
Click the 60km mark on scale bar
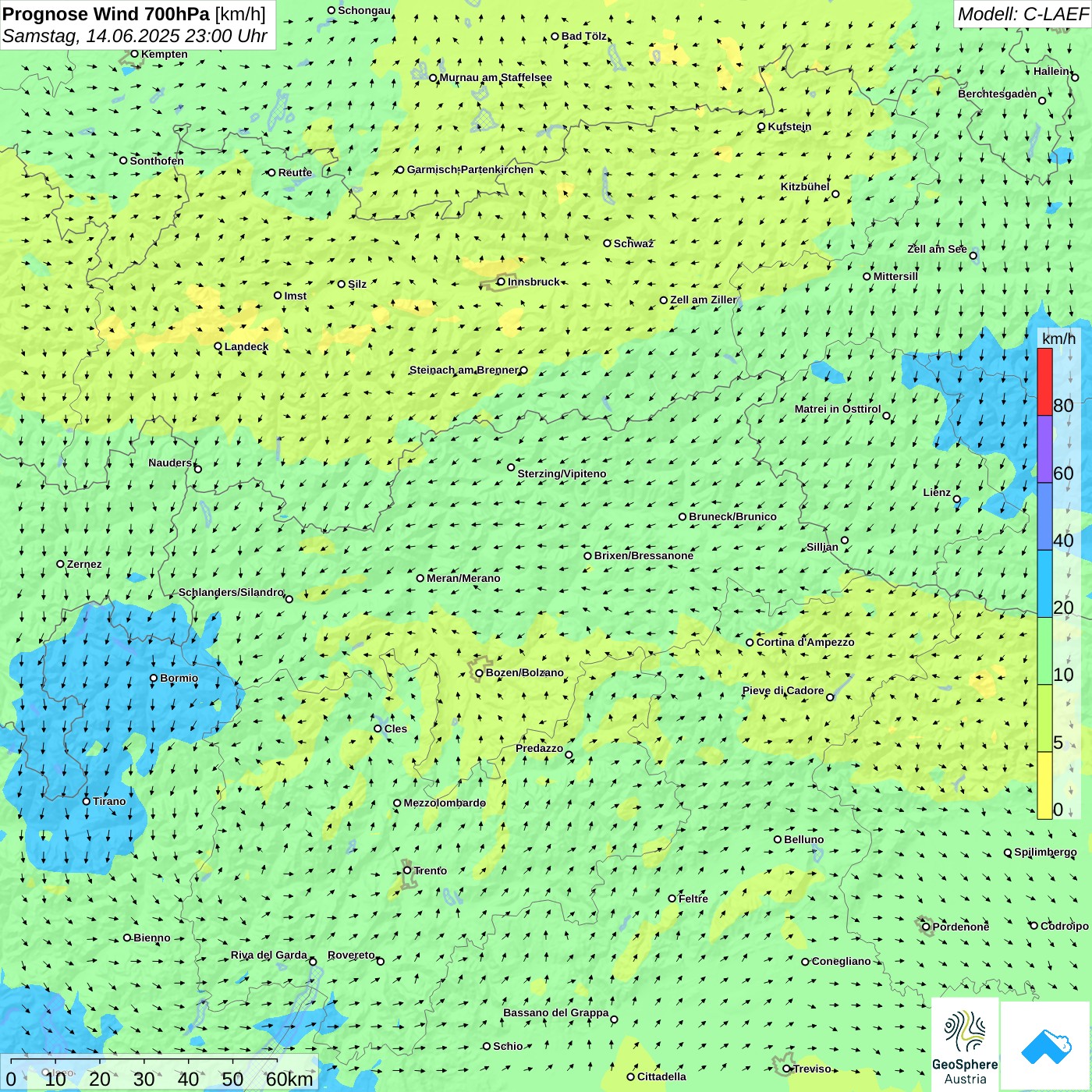click(x=289, y=1079)
